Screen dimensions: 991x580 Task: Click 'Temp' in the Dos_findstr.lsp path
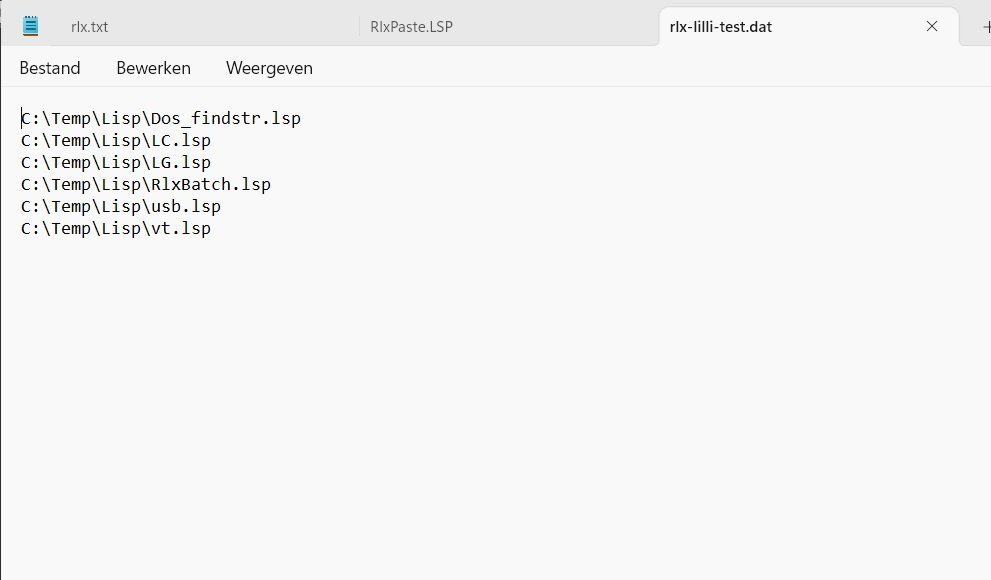click(x=71, y=118)
